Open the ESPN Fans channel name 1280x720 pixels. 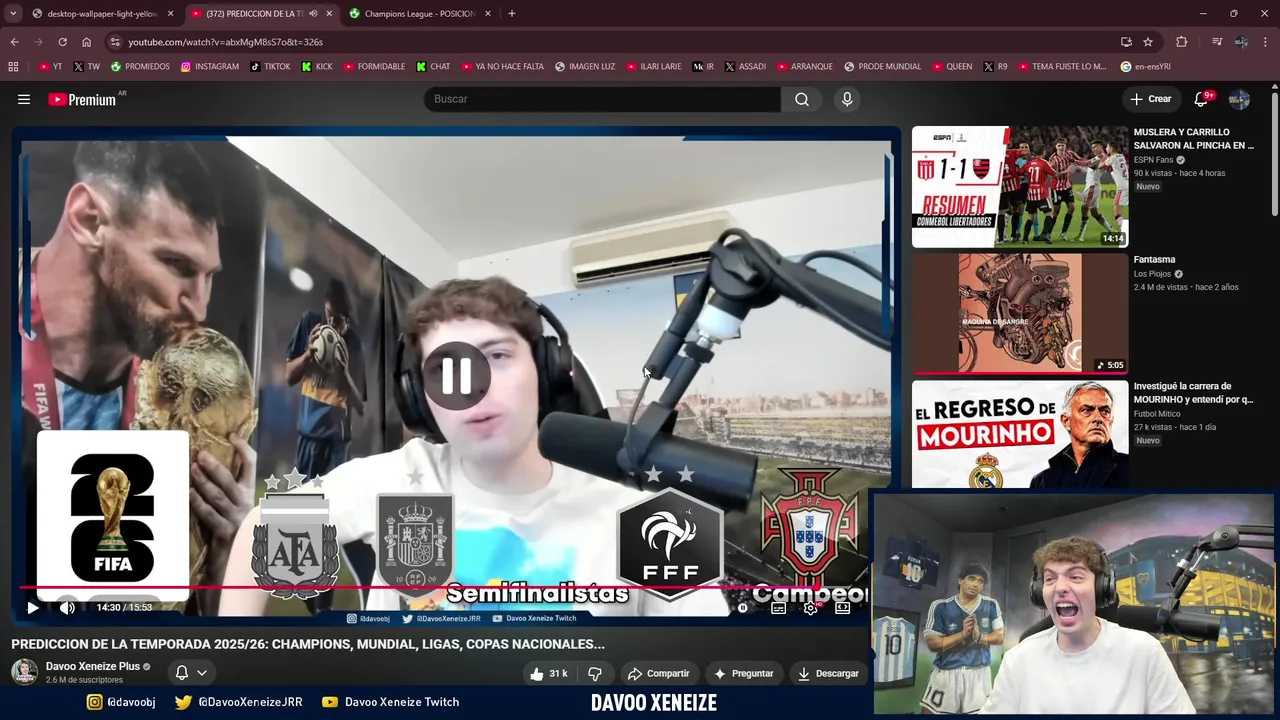click(x=1153, y=160)
